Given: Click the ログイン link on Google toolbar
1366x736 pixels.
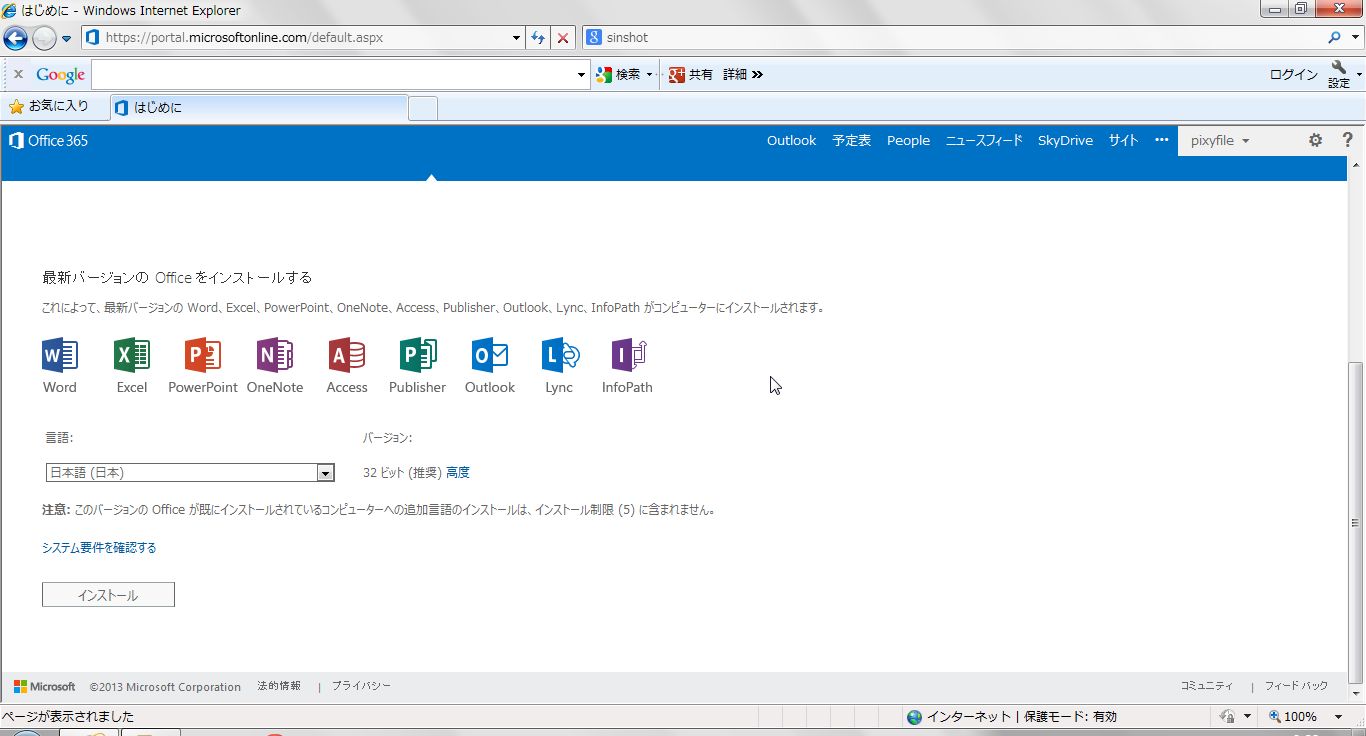Looking at the screenshot, I should [1294, 74].
